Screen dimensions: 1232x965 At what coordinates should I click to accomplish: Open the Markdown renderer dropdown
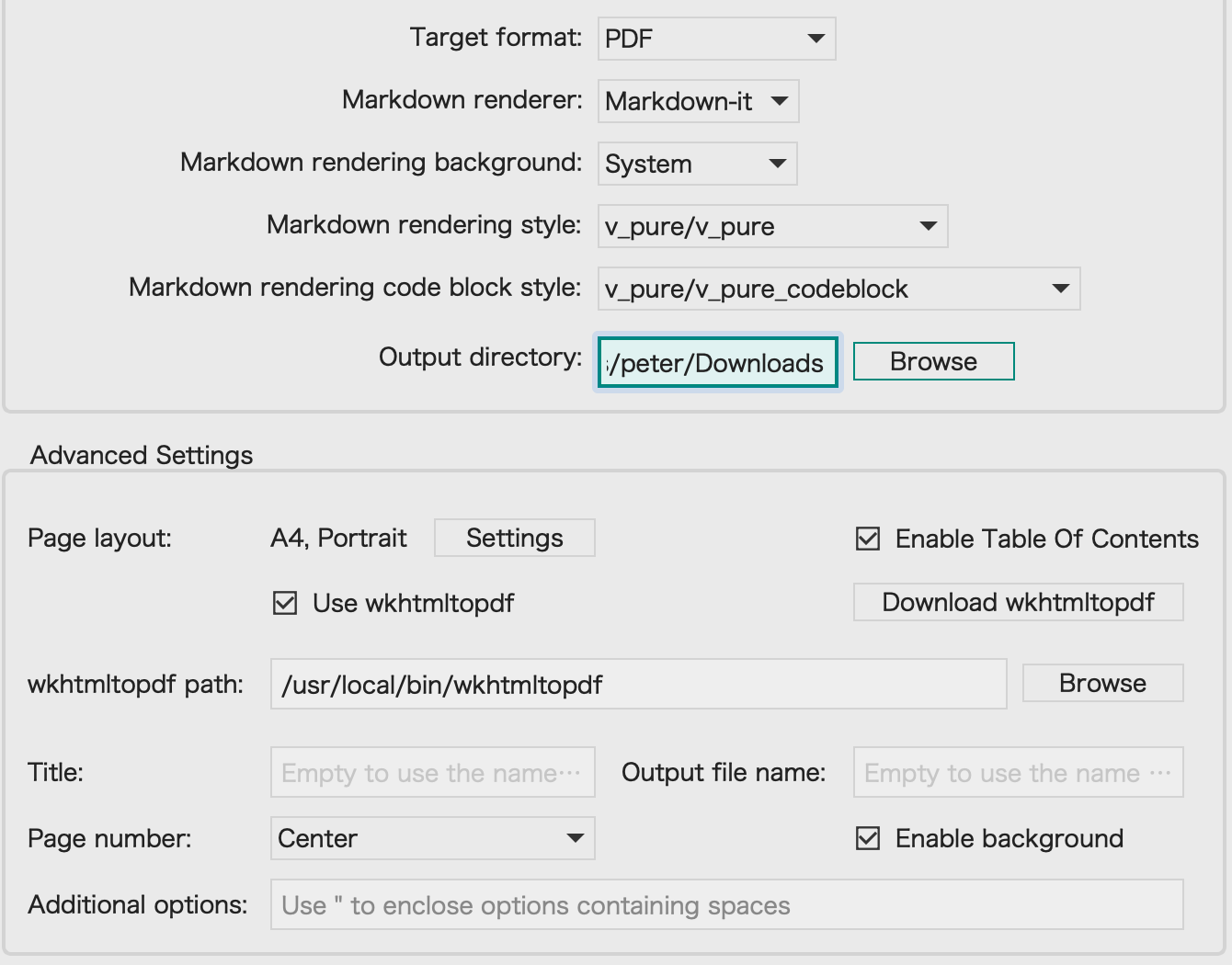(698, 101)
